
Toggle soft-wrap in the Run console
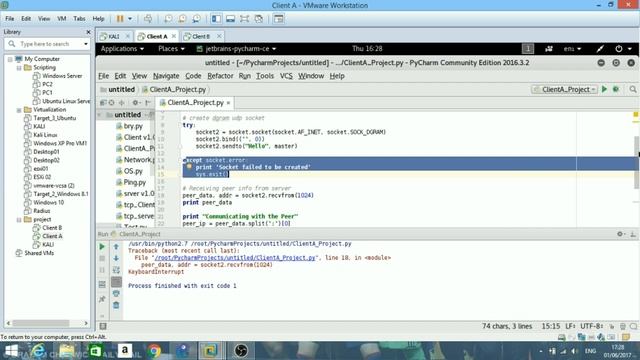tap(116, 270)
